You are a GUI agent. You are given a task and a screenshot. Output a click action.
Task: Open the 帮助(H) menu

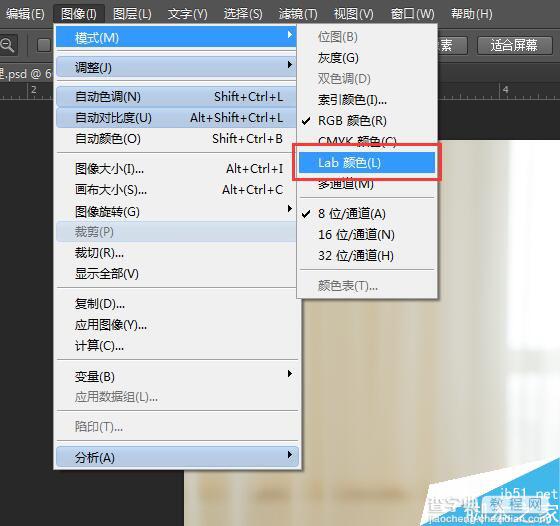click(x=471, y=14)
